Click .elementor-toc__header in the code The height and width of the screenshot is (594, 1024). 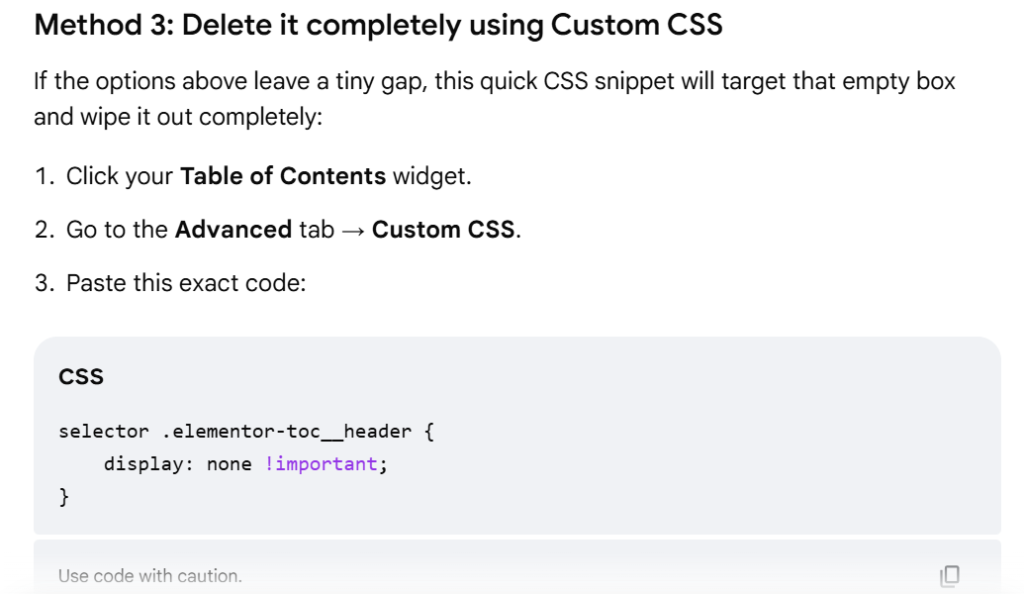[x=287, y=431]
